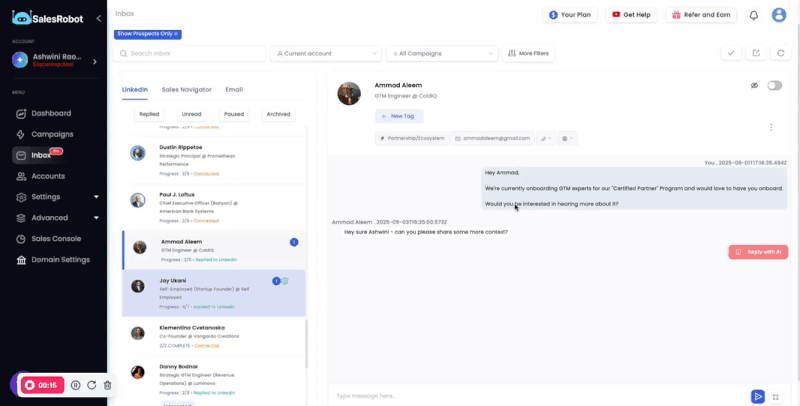Open the Inbox menu item

click(x=41, y=155)
